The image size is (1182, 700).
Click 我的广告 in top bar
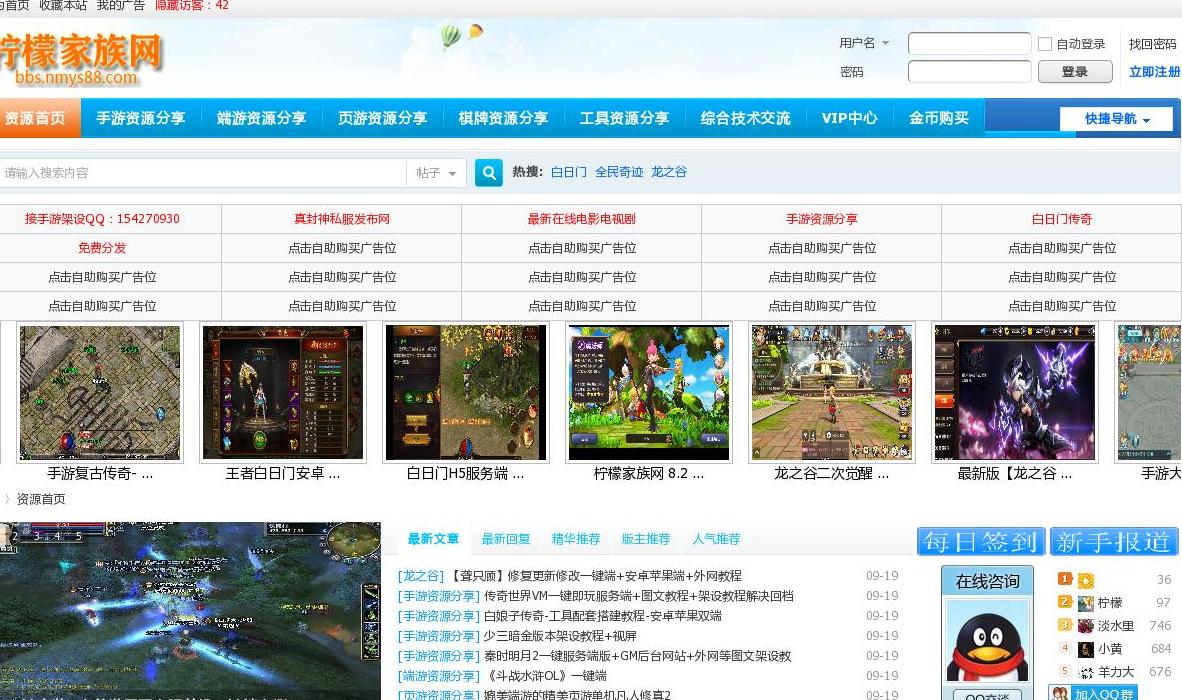click(x=121, y=5)
